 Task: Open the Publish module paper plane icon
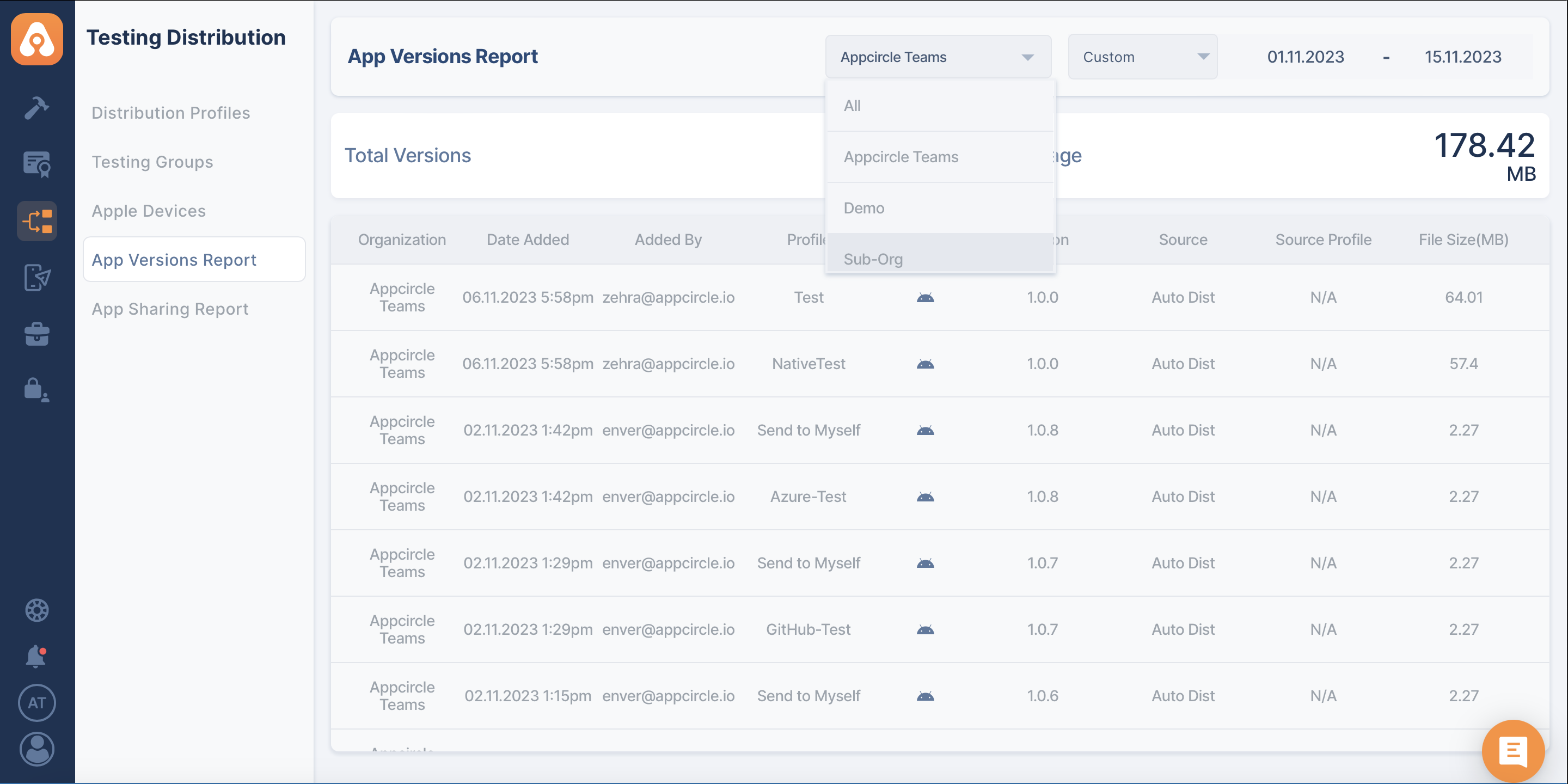click(37, 278)
